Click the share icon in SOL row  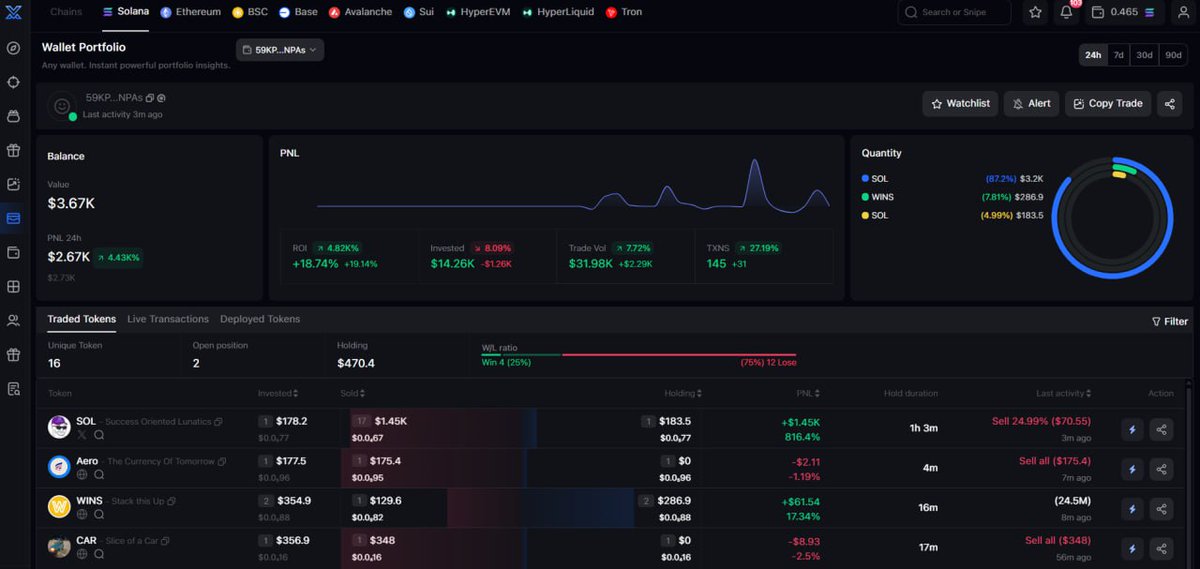(x=1162, y=429)
